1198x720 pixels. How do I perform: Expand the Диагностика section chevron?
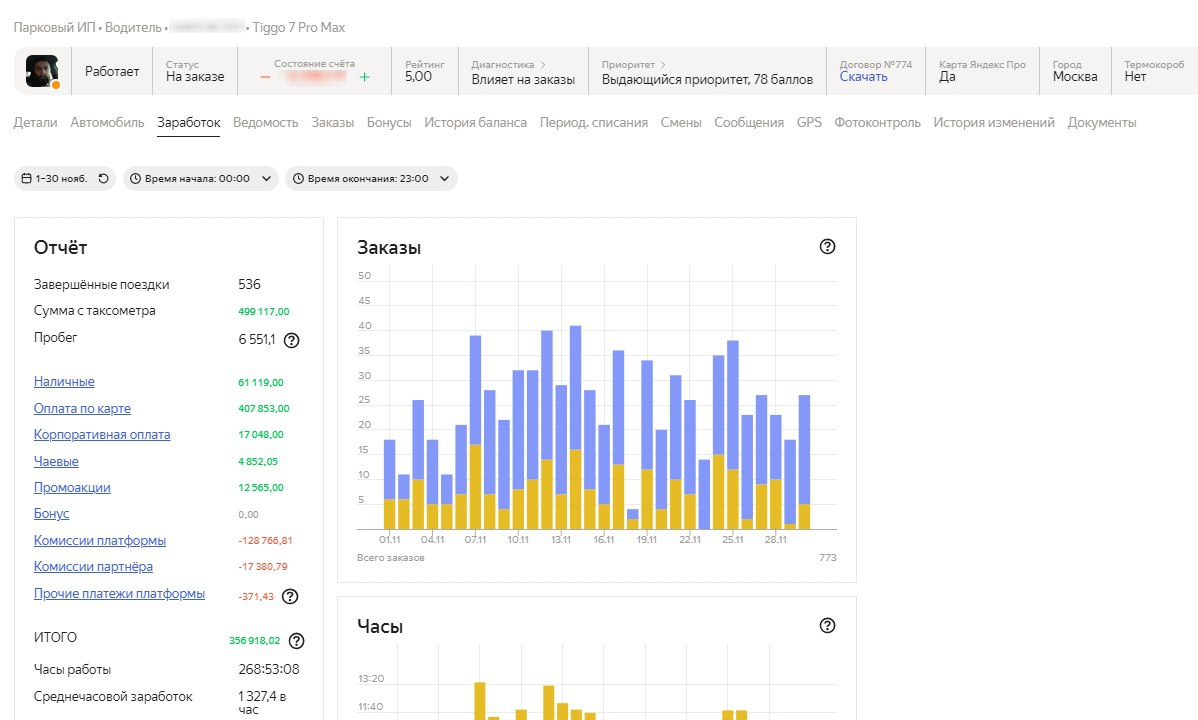point(543,64)
